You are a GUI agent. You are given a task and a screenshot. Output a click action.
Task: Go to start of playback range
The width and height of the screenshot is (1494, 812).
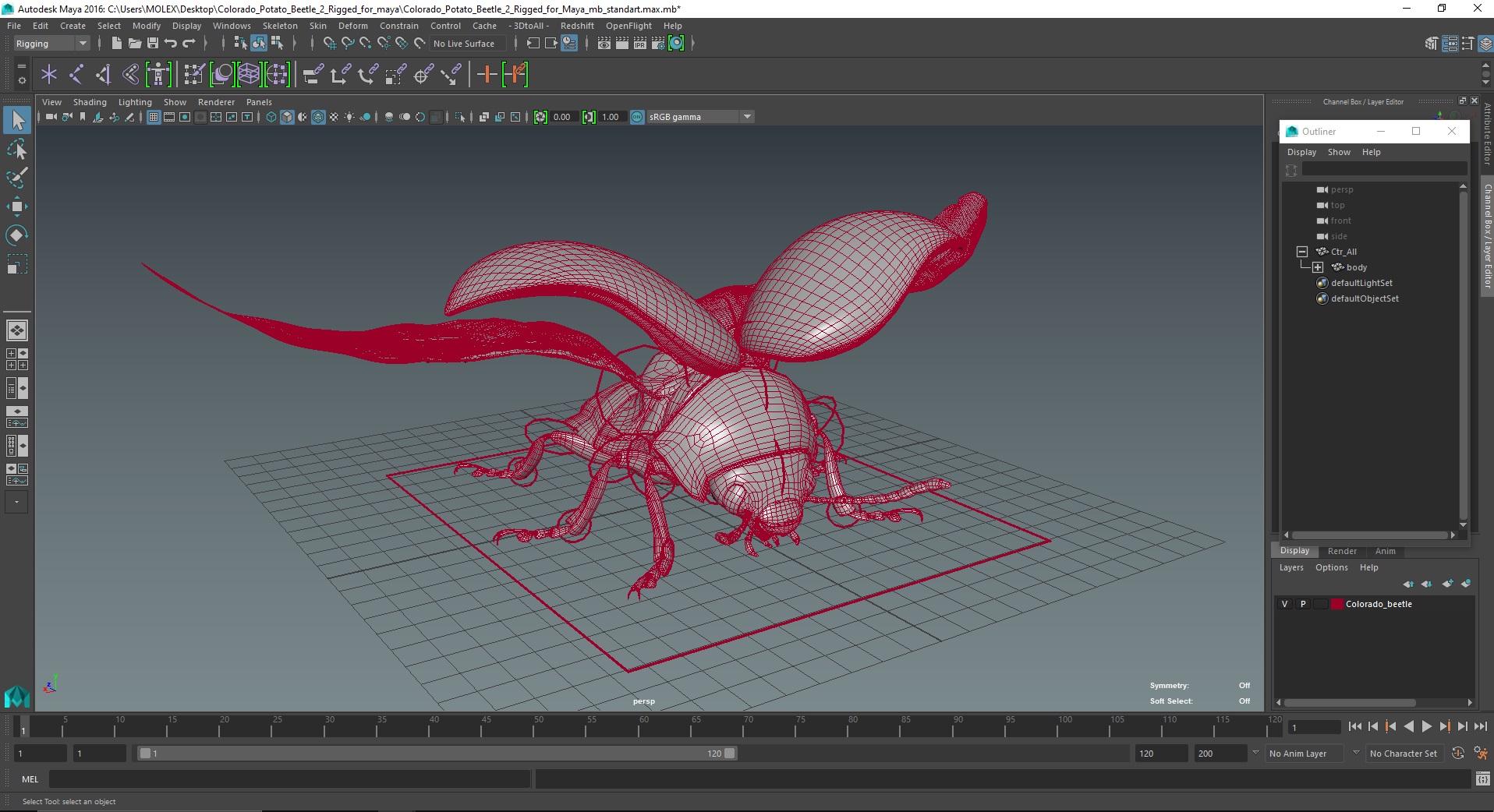(1355, 726)
